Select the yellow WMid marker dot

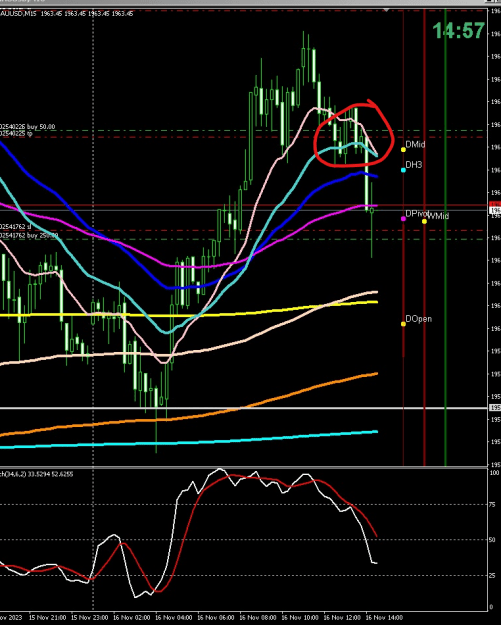click(x=424, y=221)
